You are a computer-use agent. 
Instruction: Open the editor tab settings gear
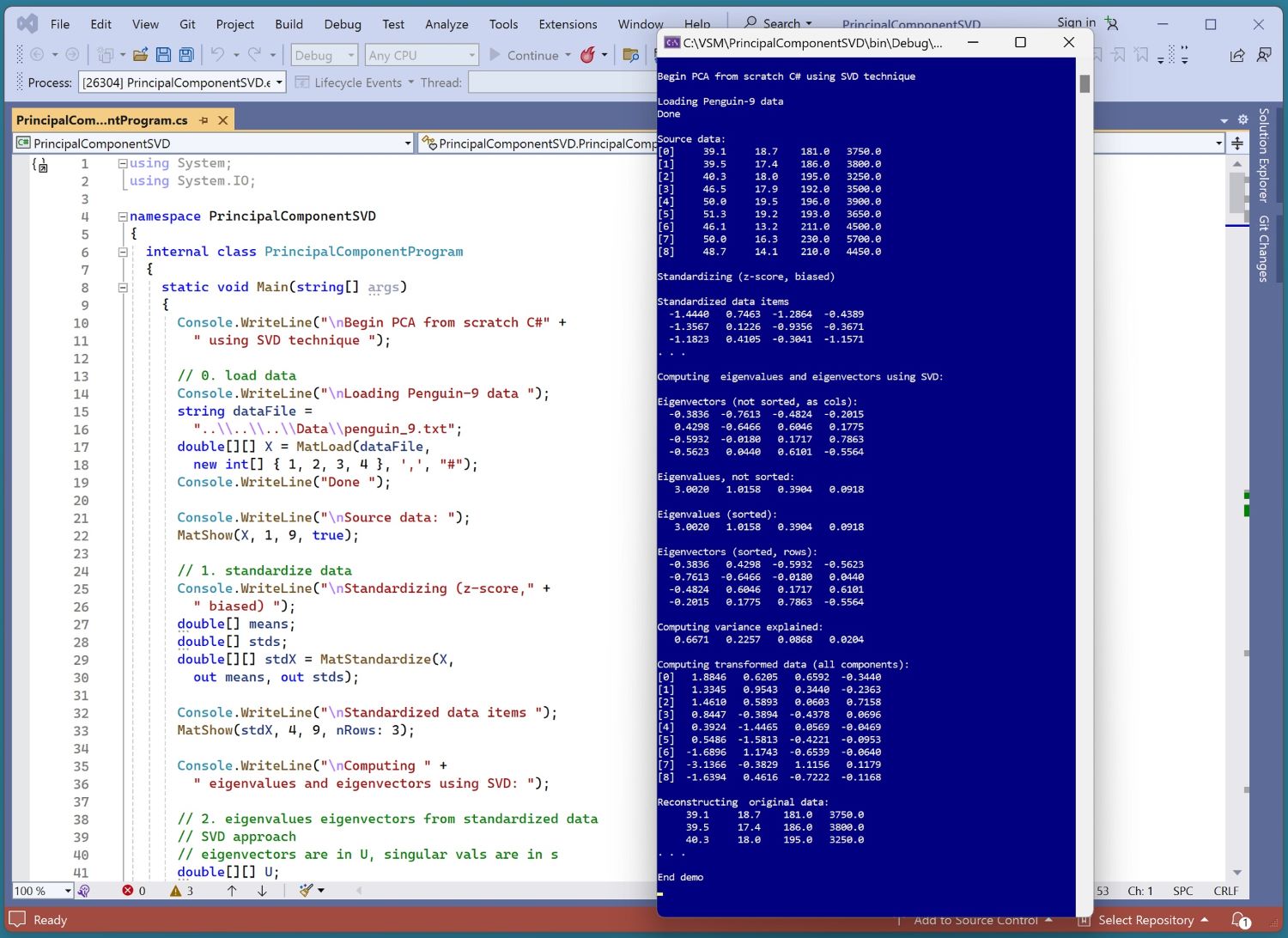point(1242,119)
